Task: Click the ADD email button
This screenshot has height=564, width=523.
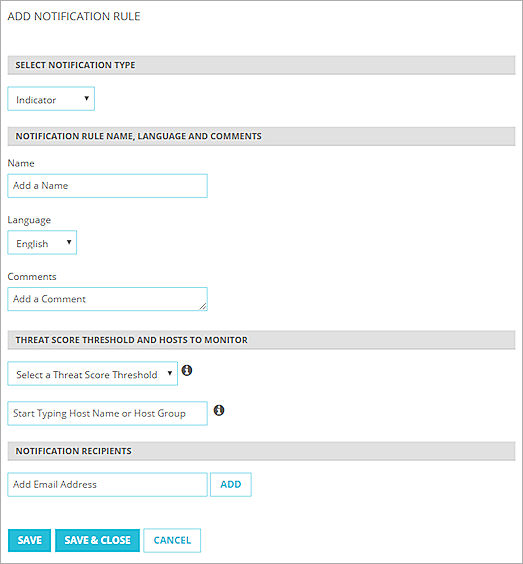Action: 231,485
